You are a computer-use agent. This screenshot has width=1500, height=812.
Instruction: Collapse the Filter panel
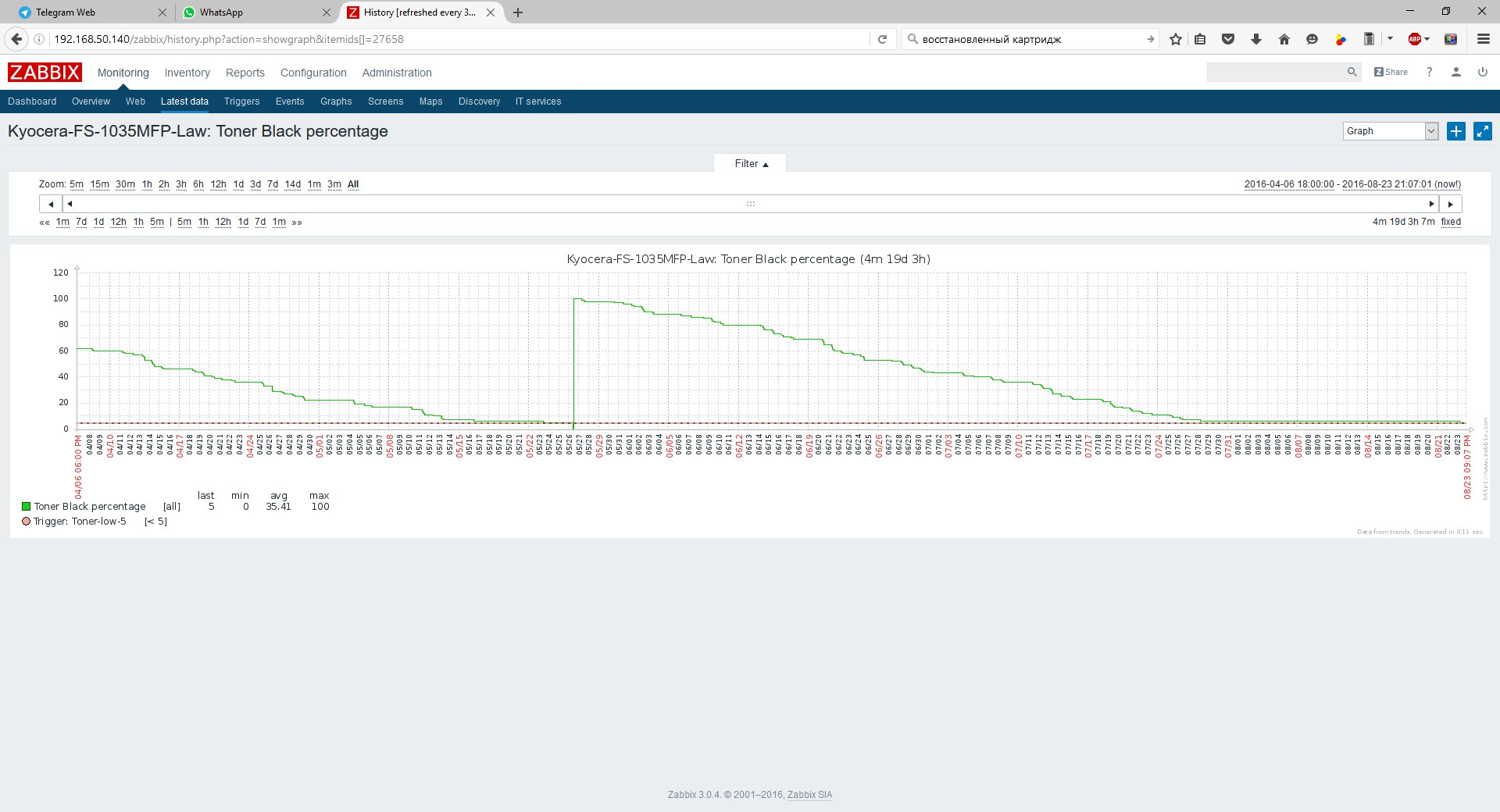pos(751,163)
